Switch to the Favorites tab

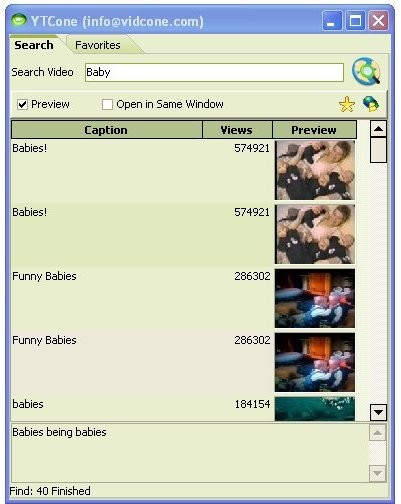pyautogui.click(x=98, y=45)
